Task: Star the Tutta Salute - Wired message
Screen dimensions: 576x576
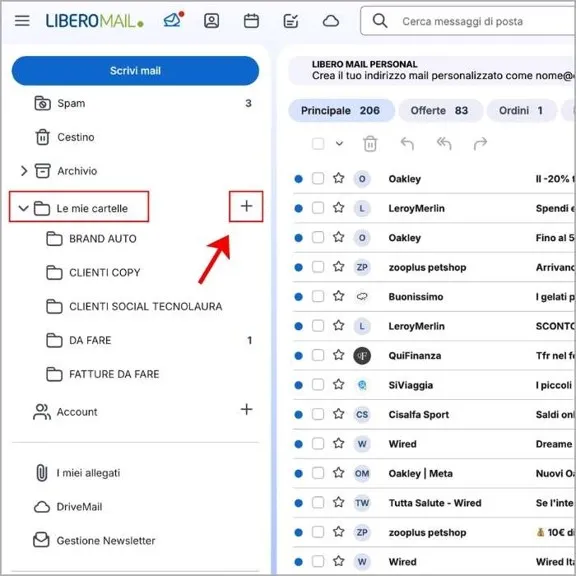Action: [x=338, y=502]
